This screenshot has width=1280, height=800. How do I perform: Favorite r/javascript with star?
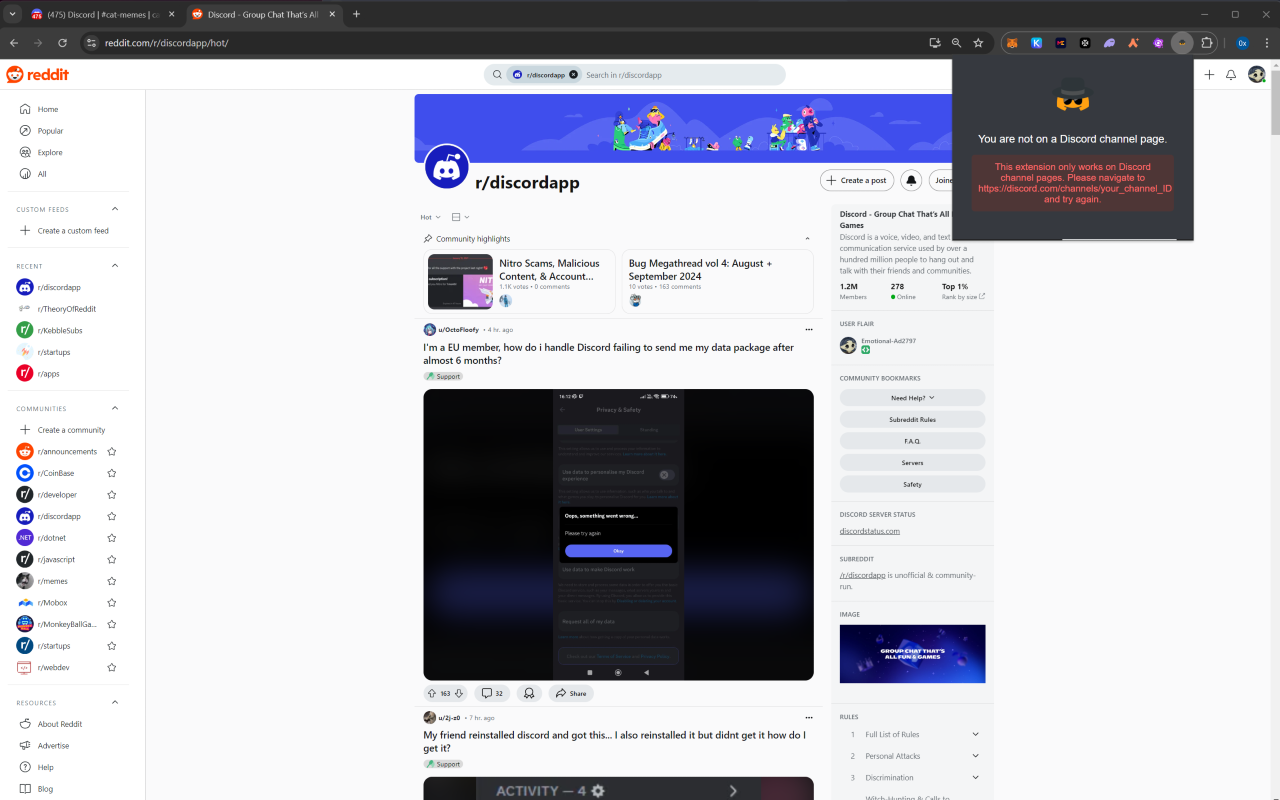(x=112, y=559)
